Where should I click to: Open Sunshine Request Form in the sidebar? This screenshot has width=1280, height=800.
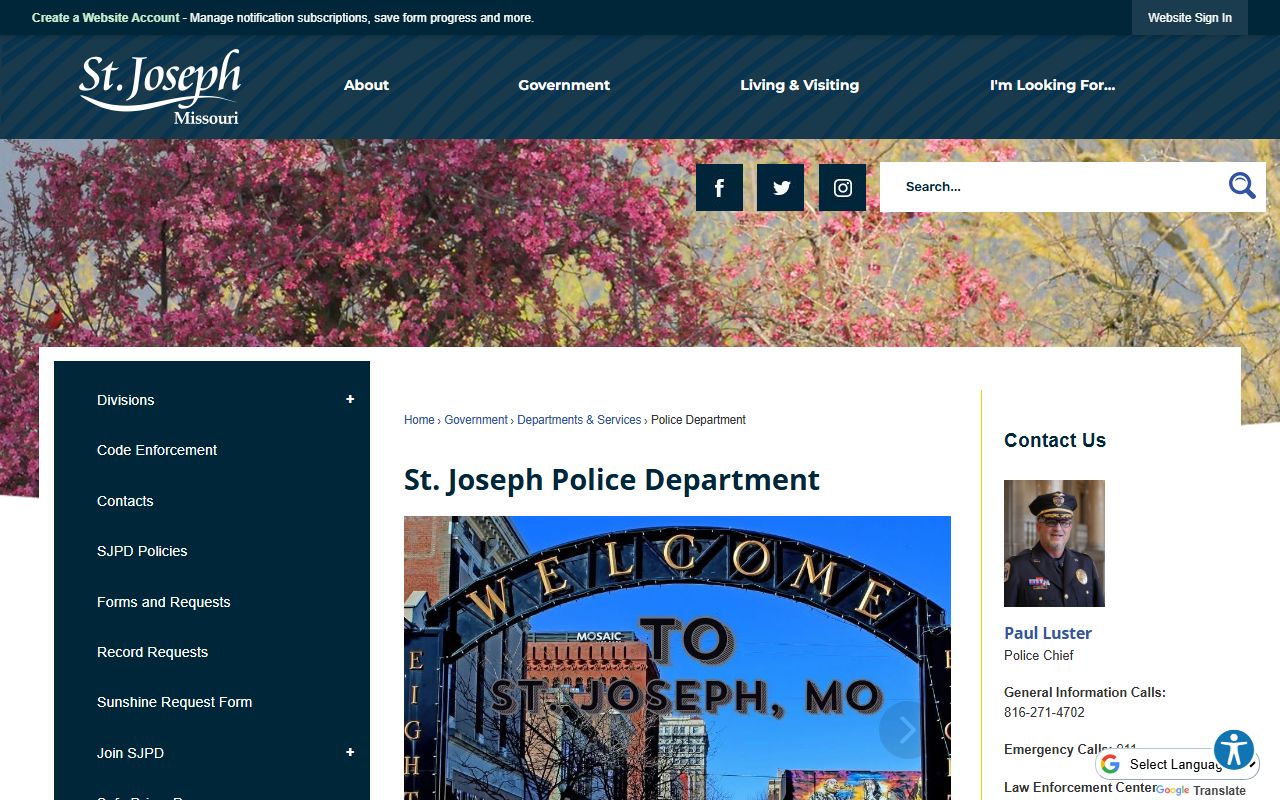[x=174, y=702]
